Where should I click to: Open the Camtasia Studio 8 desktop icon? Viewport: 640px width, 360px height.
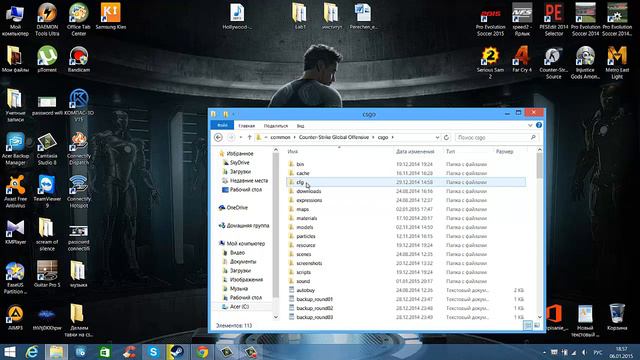[47, 149]
